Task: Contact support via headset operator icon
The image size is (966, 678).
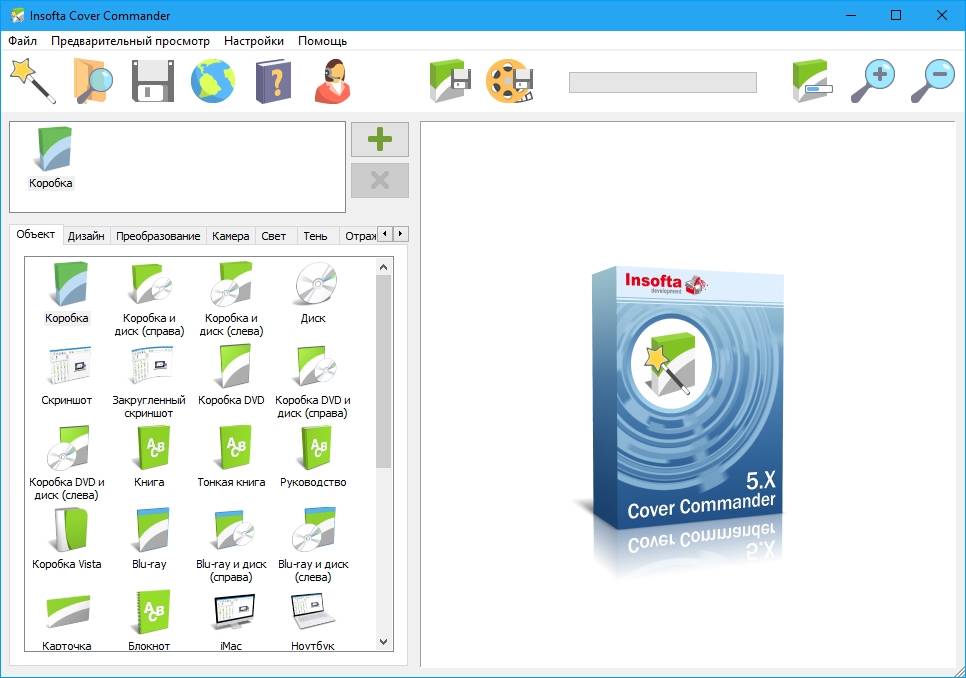Action: pyautogui.click(x=333, y=81)
